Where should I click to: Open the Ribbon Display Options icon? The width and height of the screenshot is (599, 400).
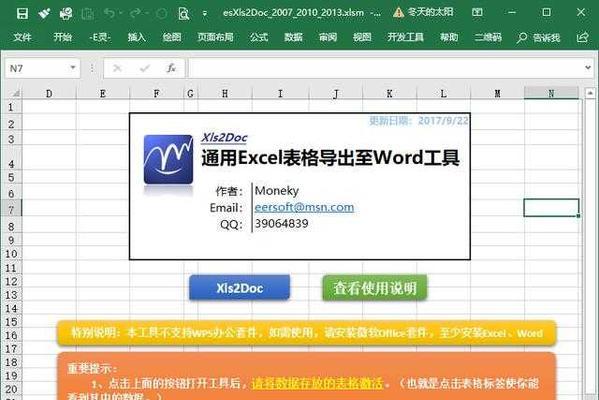[x=477, y=12]
